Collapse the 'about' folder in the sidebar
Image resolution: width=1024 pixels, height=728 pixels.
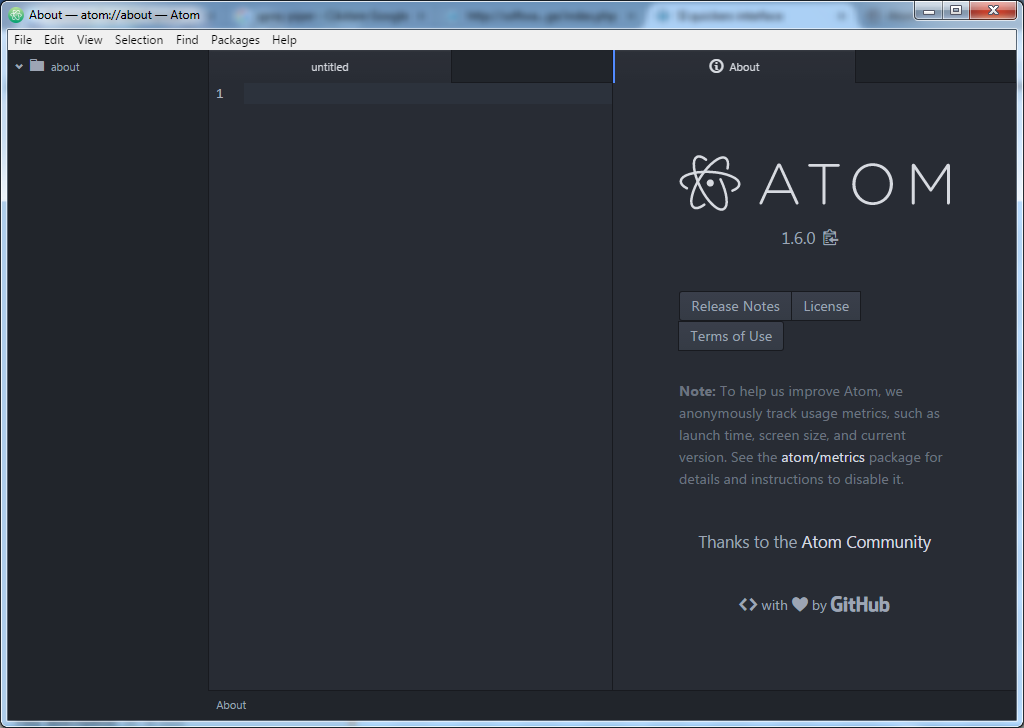18,66
